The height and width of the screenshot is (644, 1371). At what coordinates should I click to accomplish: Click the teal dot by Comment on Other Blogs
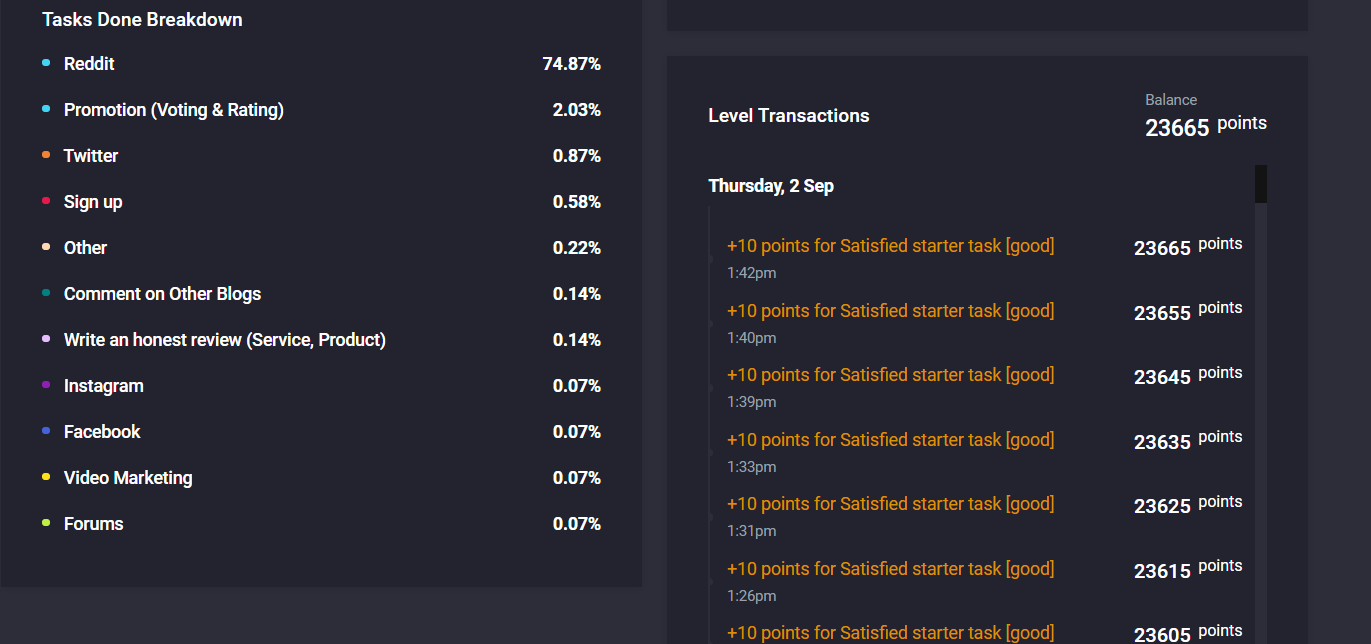(46, 293)
